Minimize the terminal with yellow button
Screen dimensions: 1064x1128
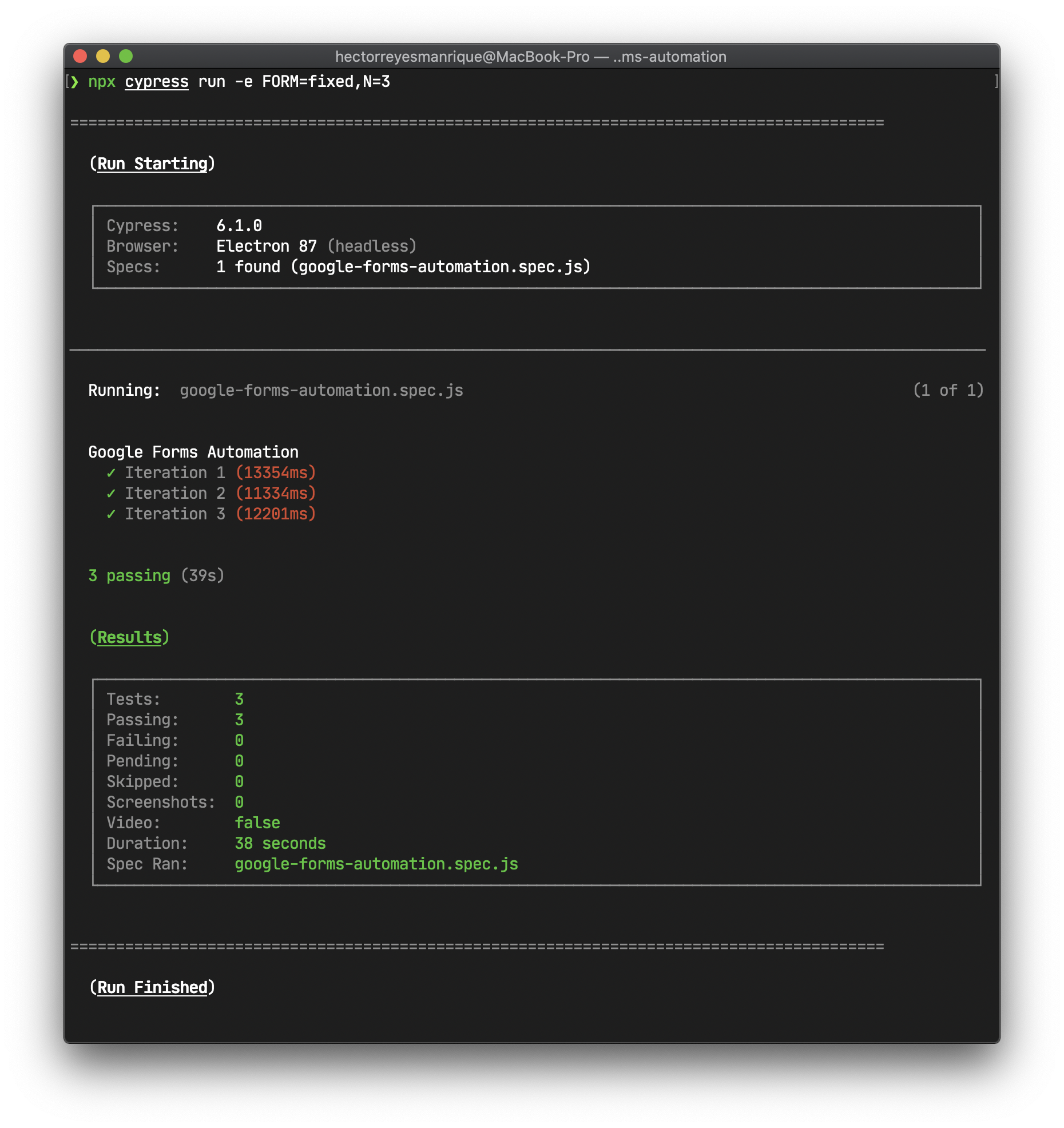[103, 56]
